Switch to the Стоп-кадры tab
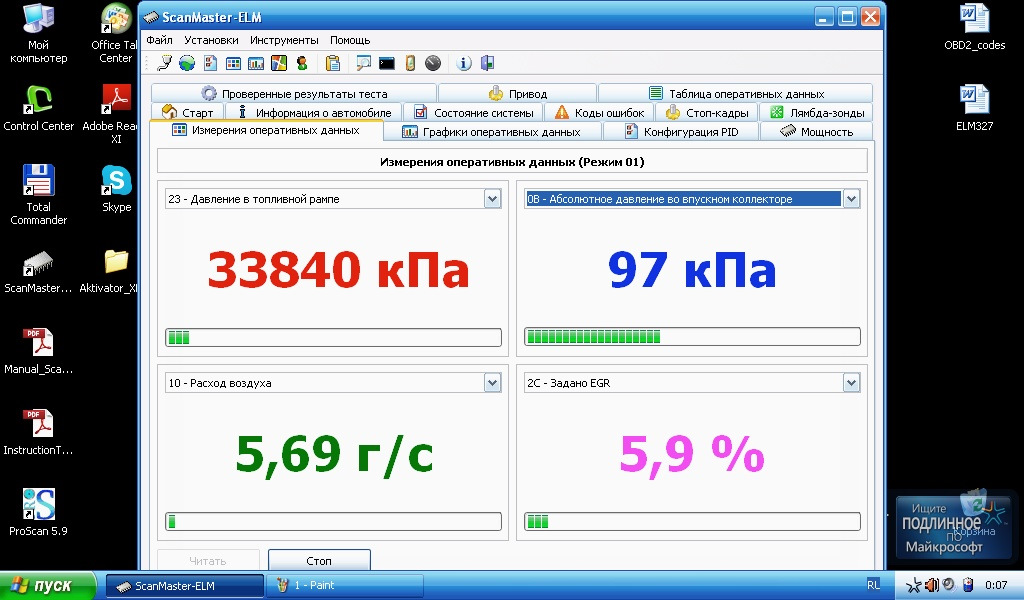 coord(707,112)
